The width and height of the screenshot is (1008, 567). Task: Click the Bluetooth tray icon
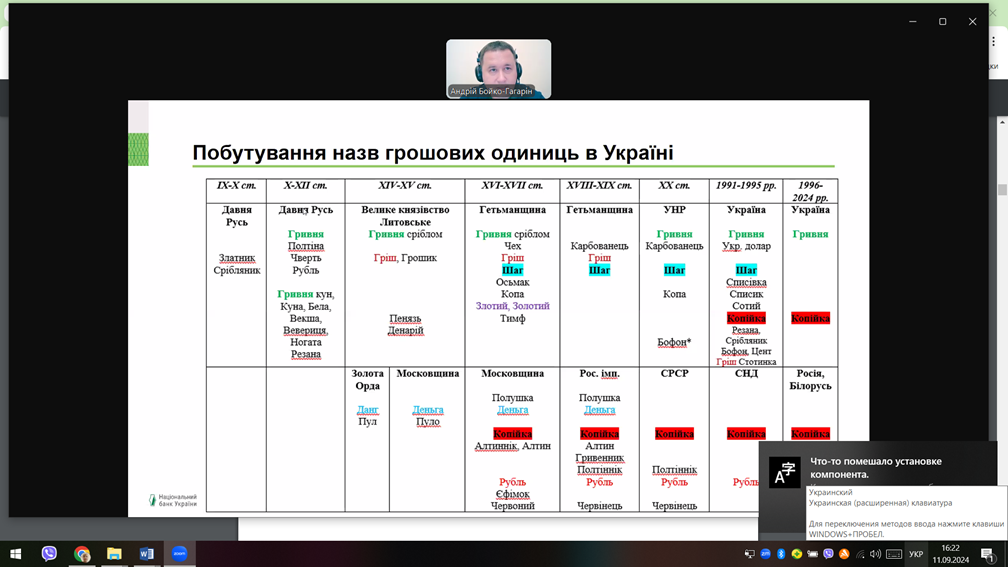coord(781,554)
